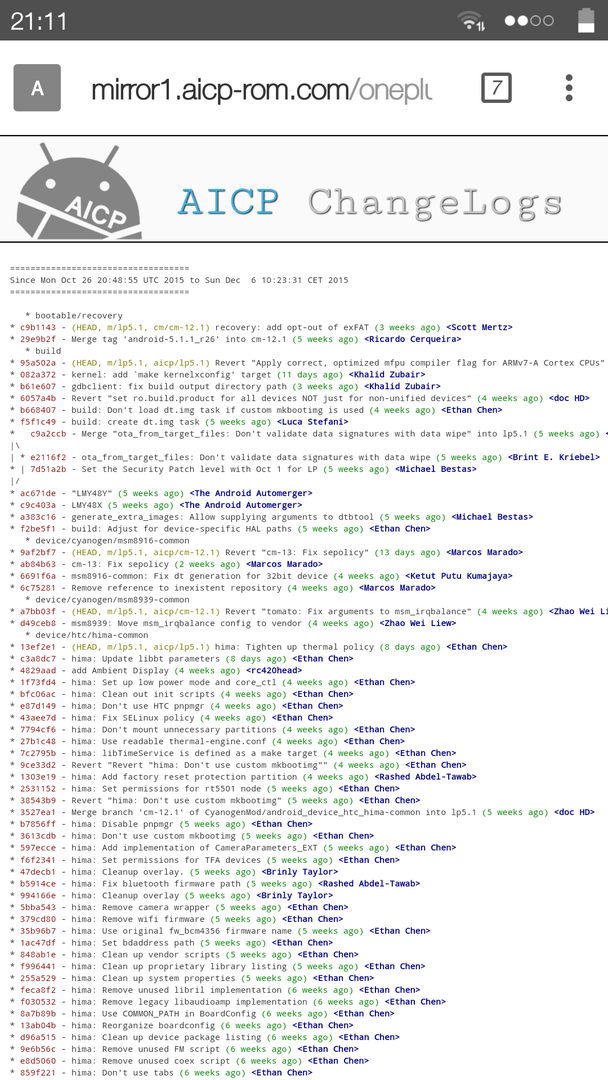This screenshot has width=608, height=1080.
Task: Tap the AICP android logo
Action: point(79,189)
